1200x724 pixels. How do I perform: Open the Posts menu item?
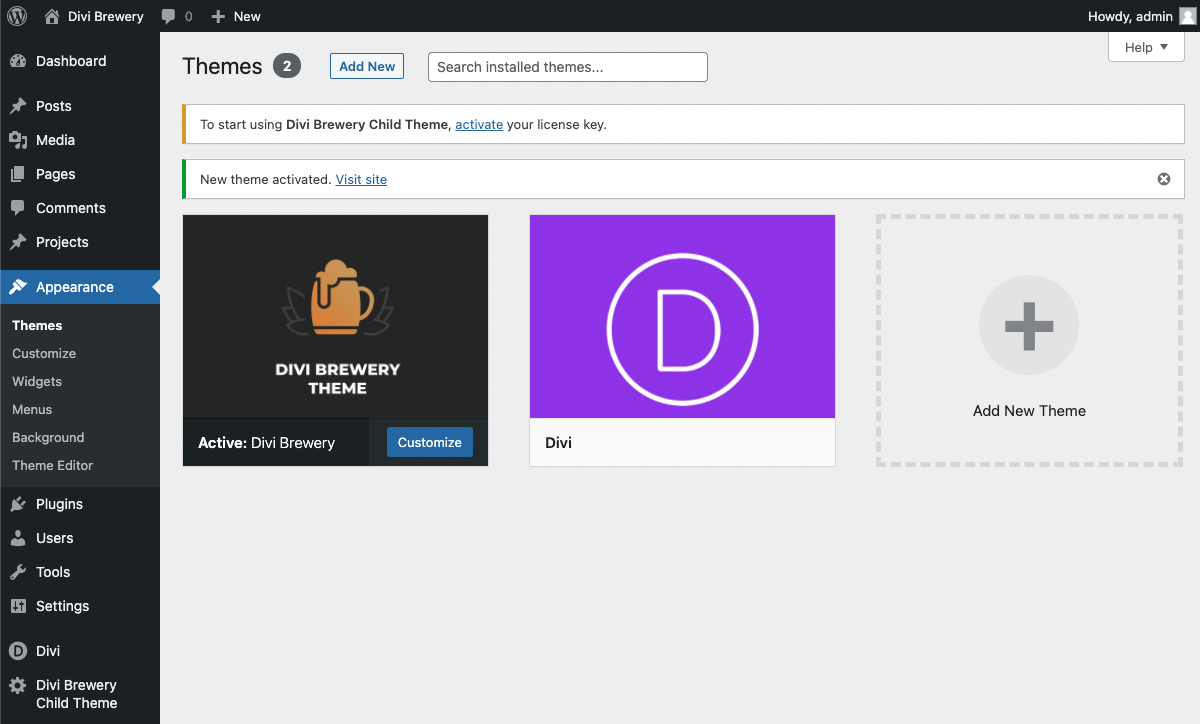point(80,106)
